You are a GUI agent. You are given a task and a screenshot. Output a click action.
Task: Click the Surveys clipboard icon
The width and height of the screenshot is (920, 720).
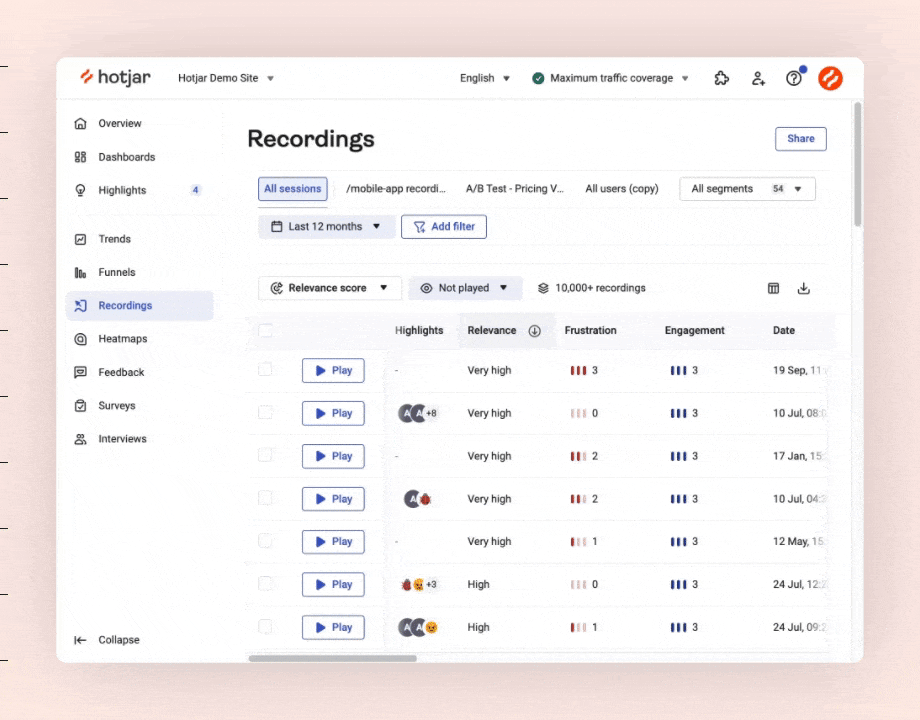tap(80, 405)
